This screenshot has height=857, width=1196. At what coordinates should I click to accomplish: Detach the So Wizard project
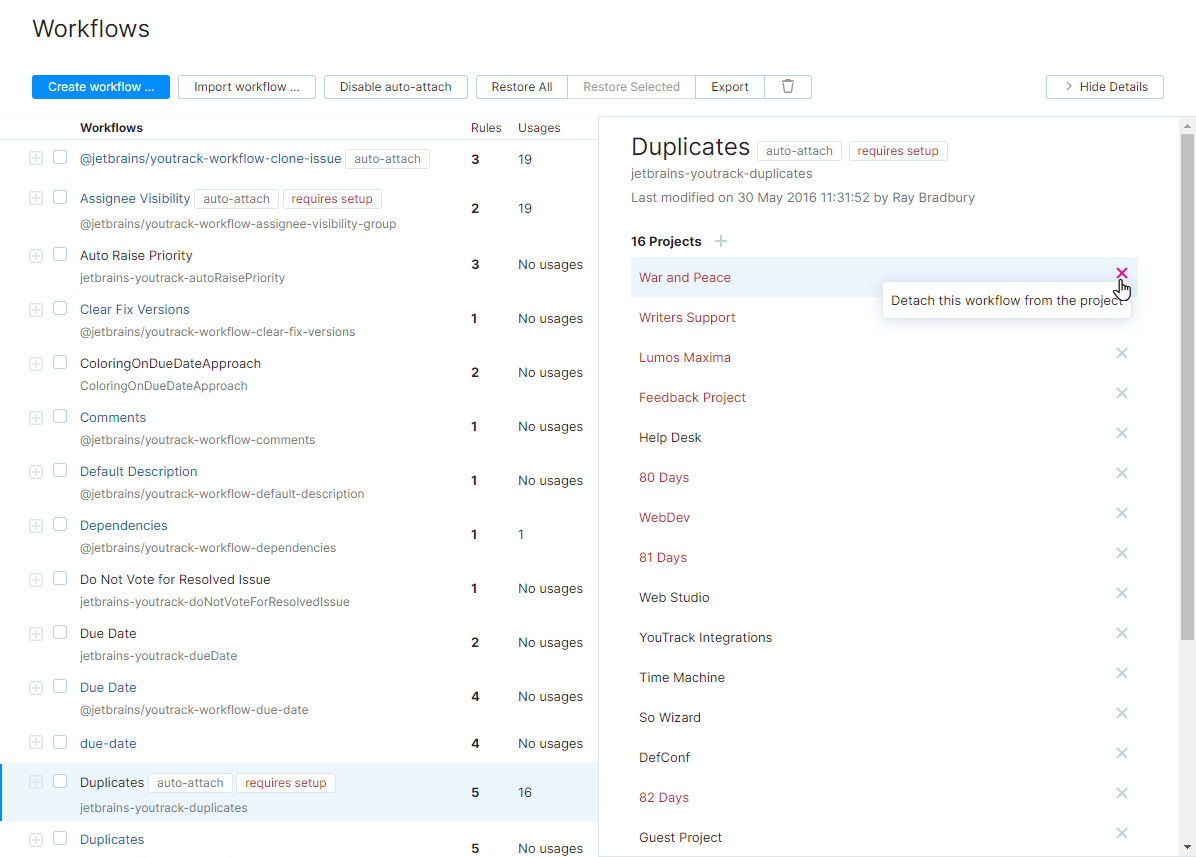(1121, 713)
